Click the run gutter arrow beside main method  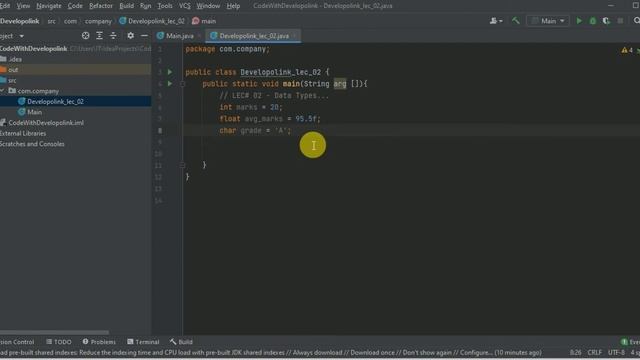pos(170,84)
